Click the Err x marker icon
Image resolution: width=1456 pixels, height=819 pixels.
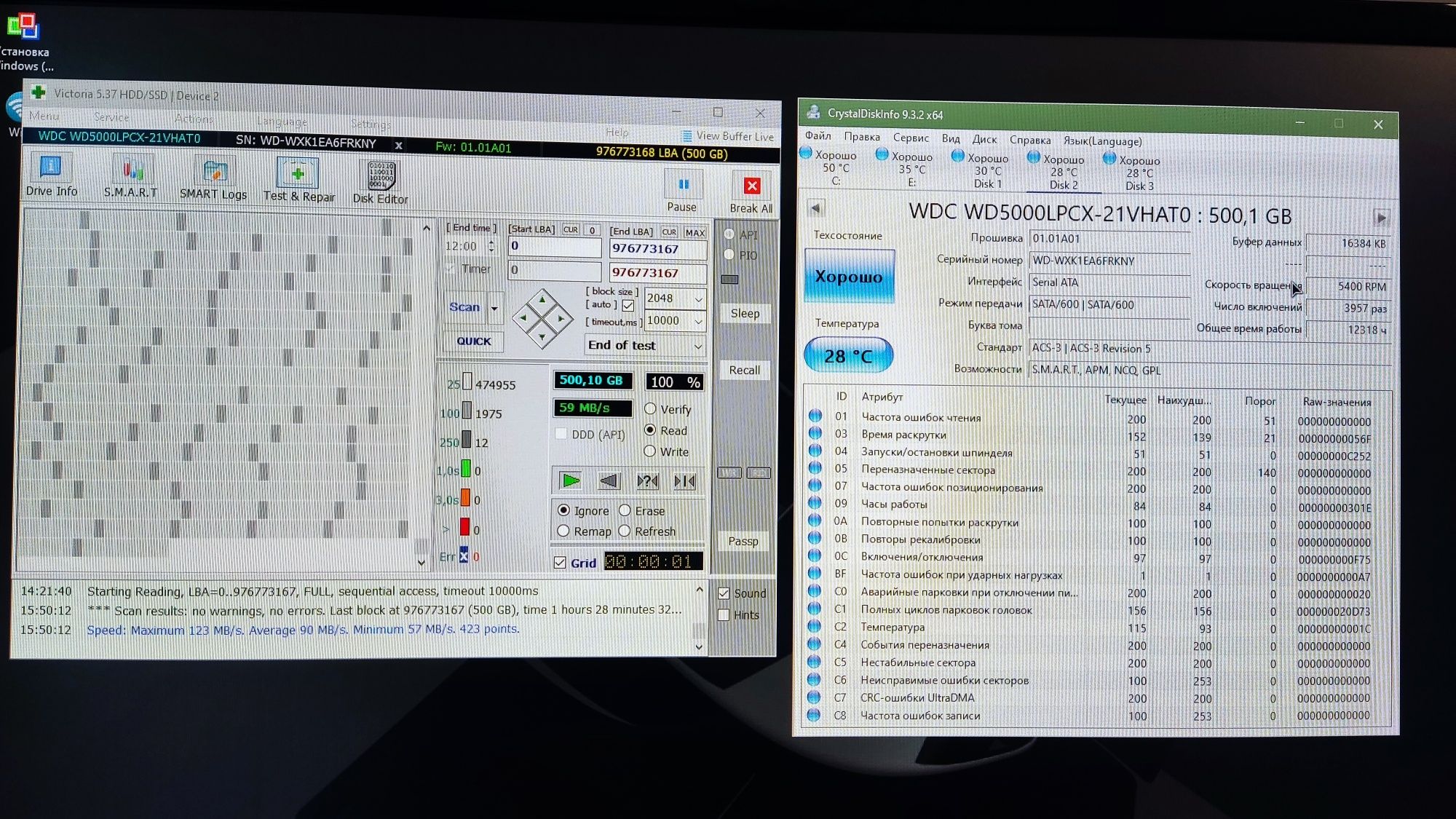click(464, 556)
